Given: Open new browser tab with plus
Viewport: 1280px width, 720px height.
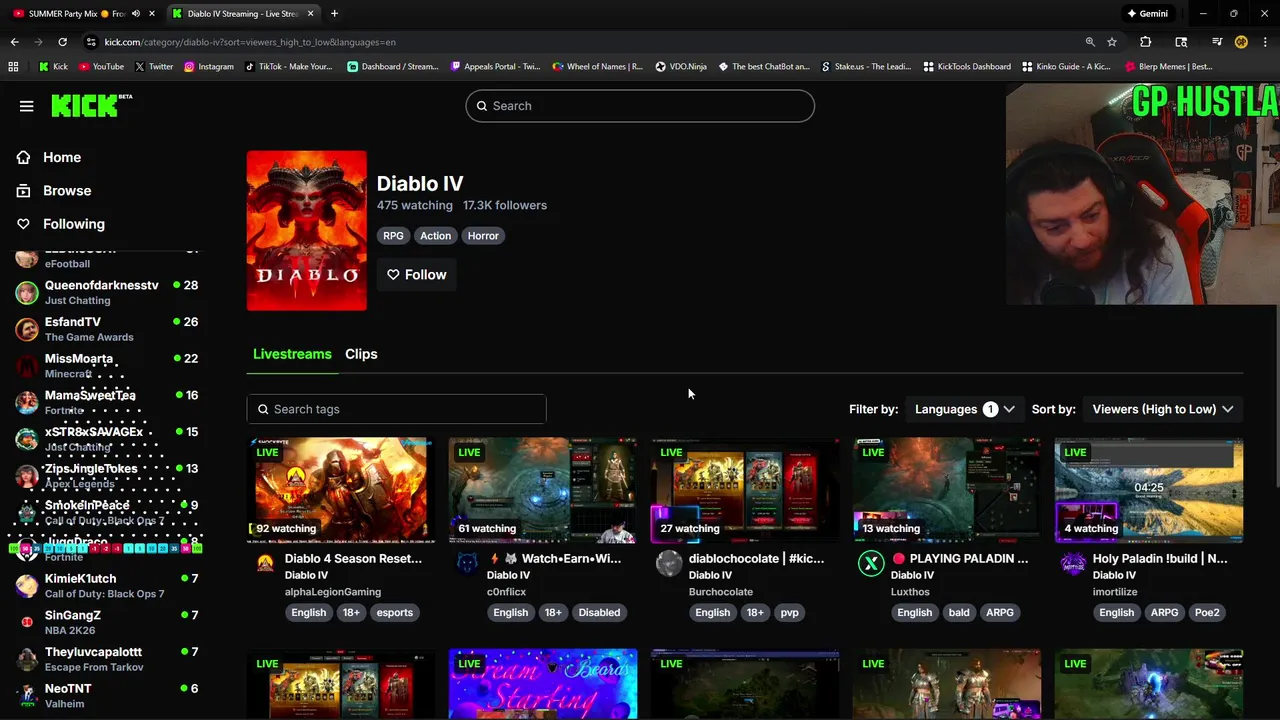Looking at the screenshot, I should point(334,14).
